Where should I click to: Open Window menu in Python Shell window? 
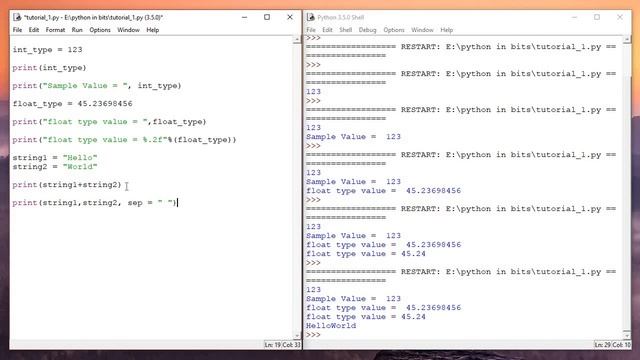point(422,30)
